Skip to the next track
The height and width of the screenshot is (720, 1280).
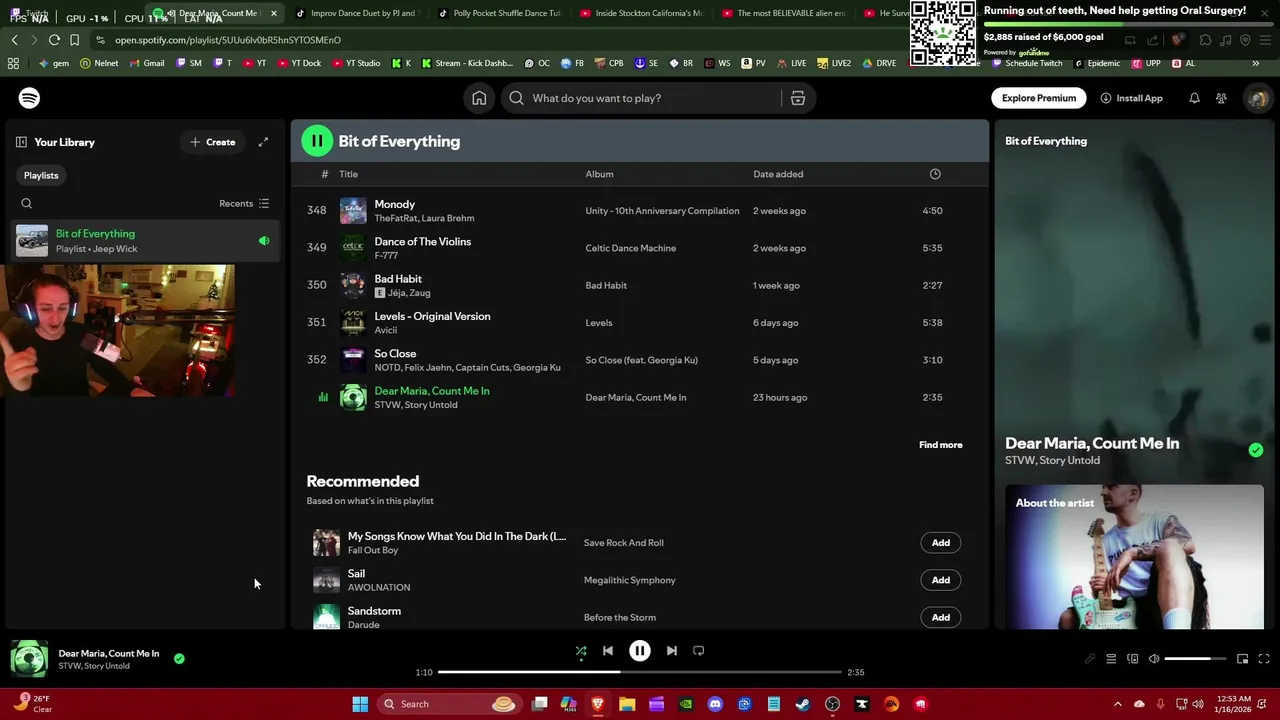[672, 651]
